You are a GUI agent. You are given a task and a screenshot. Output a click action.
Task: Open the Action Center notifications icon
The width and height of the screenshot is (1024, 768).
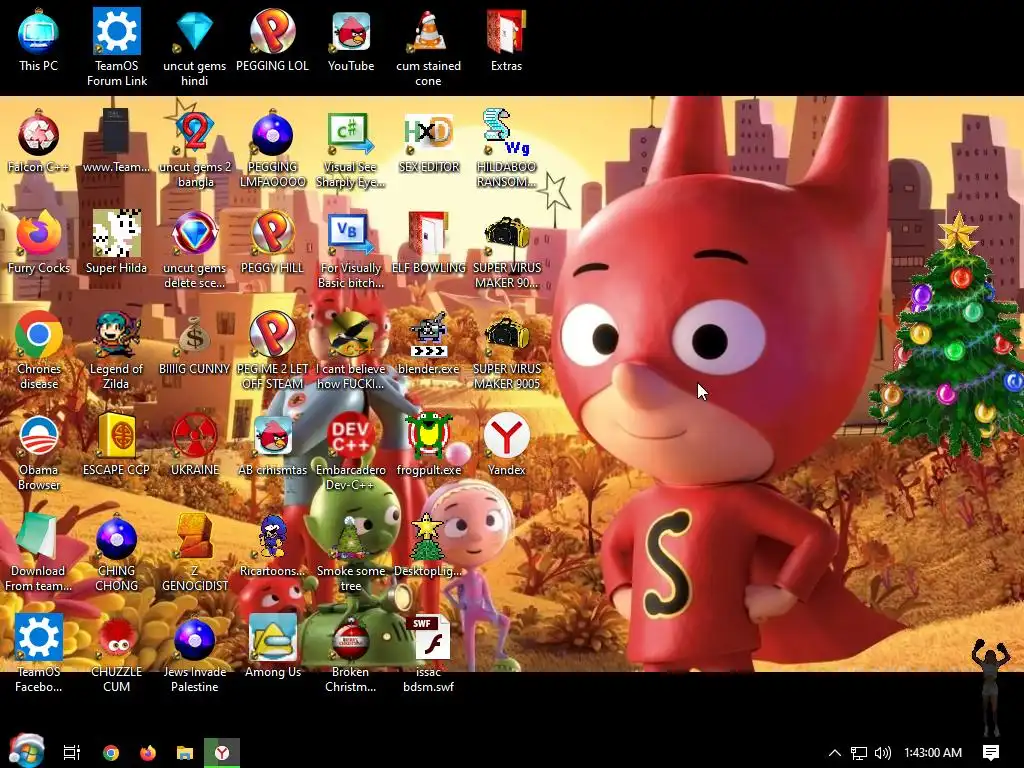click(991, 752)
